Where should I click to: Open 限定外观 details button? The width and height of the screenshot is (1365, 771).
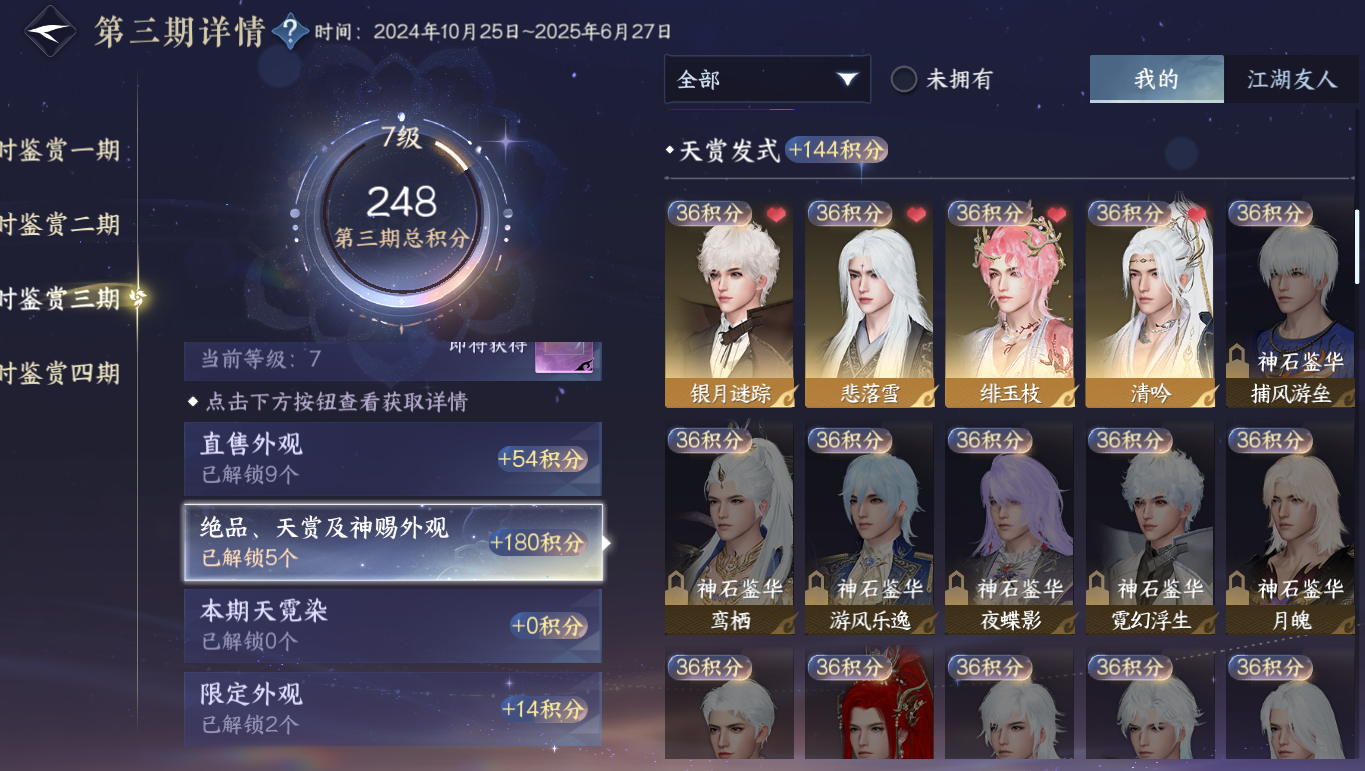(x=393, y=709)
